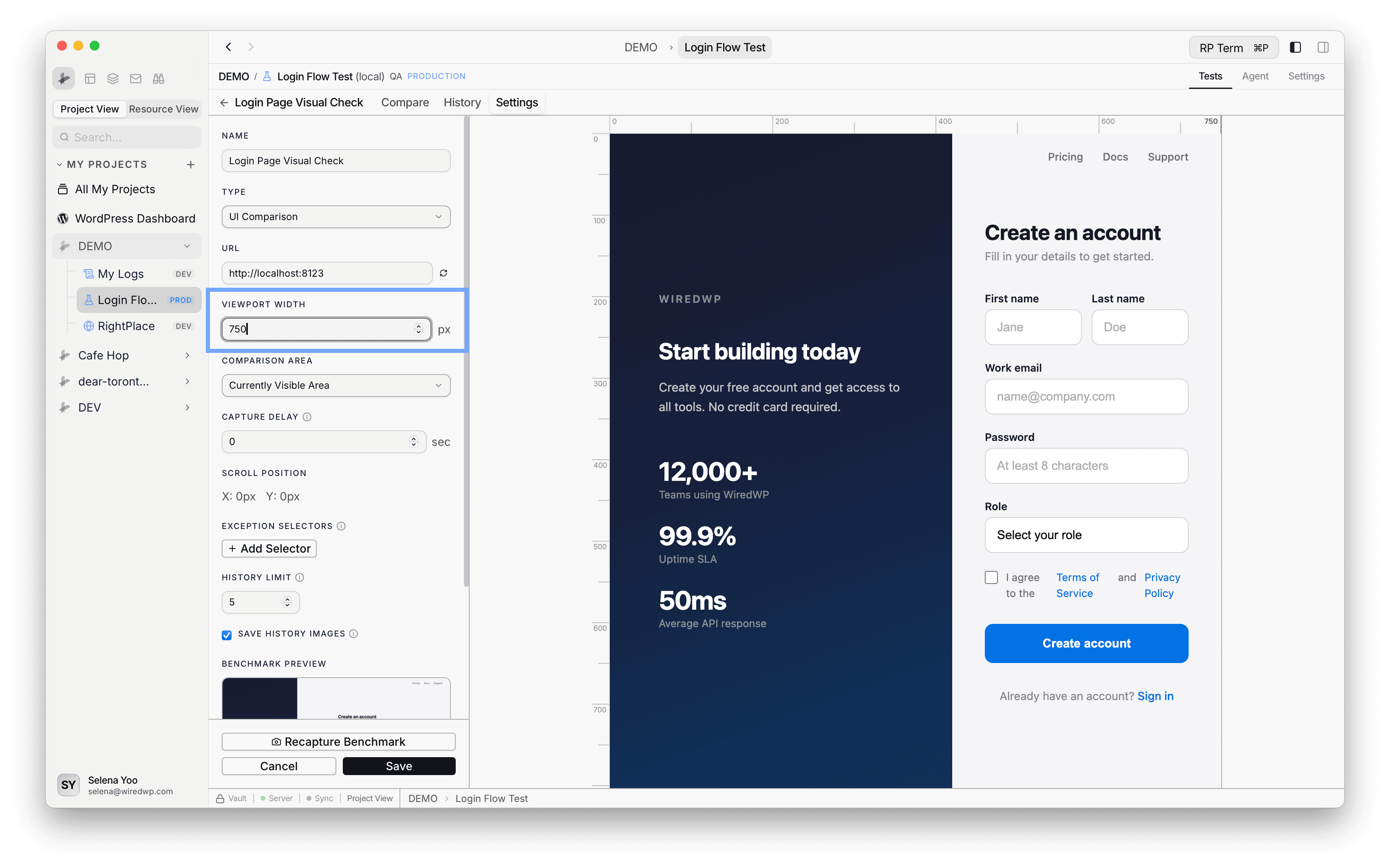This screenshot has height=868, width=1390.
Task: Click the Capture Delay stepper arrows
Action: (x=413, y=441)
